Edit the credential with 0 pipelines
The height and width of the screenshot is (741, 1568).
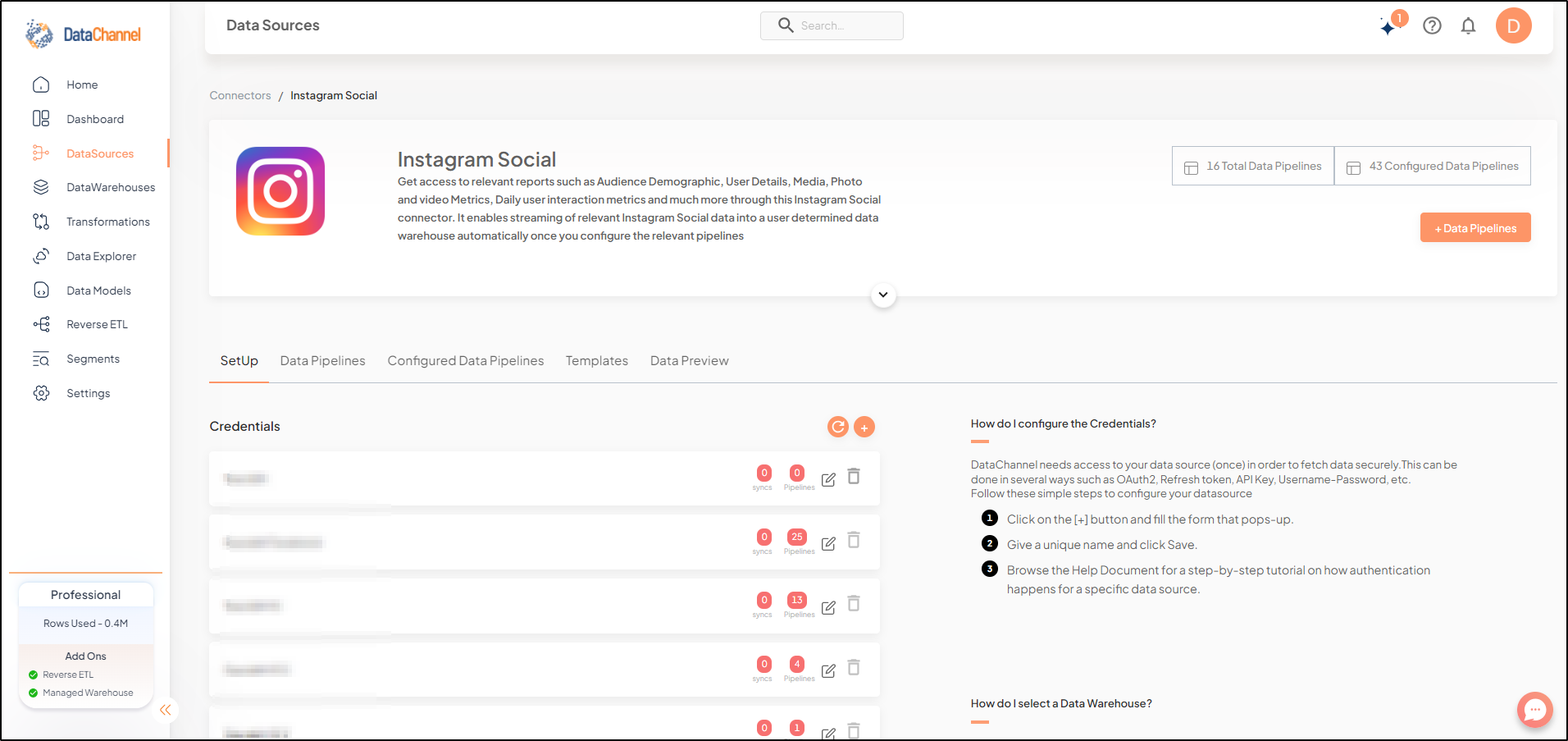tap(828, 479)
